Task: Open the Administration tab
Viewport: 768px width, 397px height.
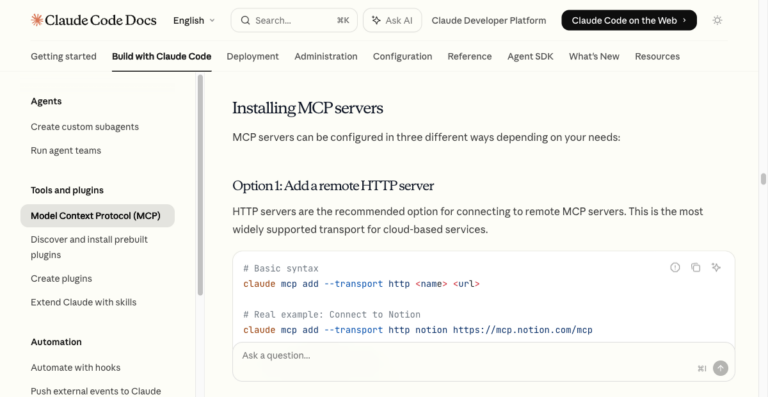Action: click(x=326, y=56)
